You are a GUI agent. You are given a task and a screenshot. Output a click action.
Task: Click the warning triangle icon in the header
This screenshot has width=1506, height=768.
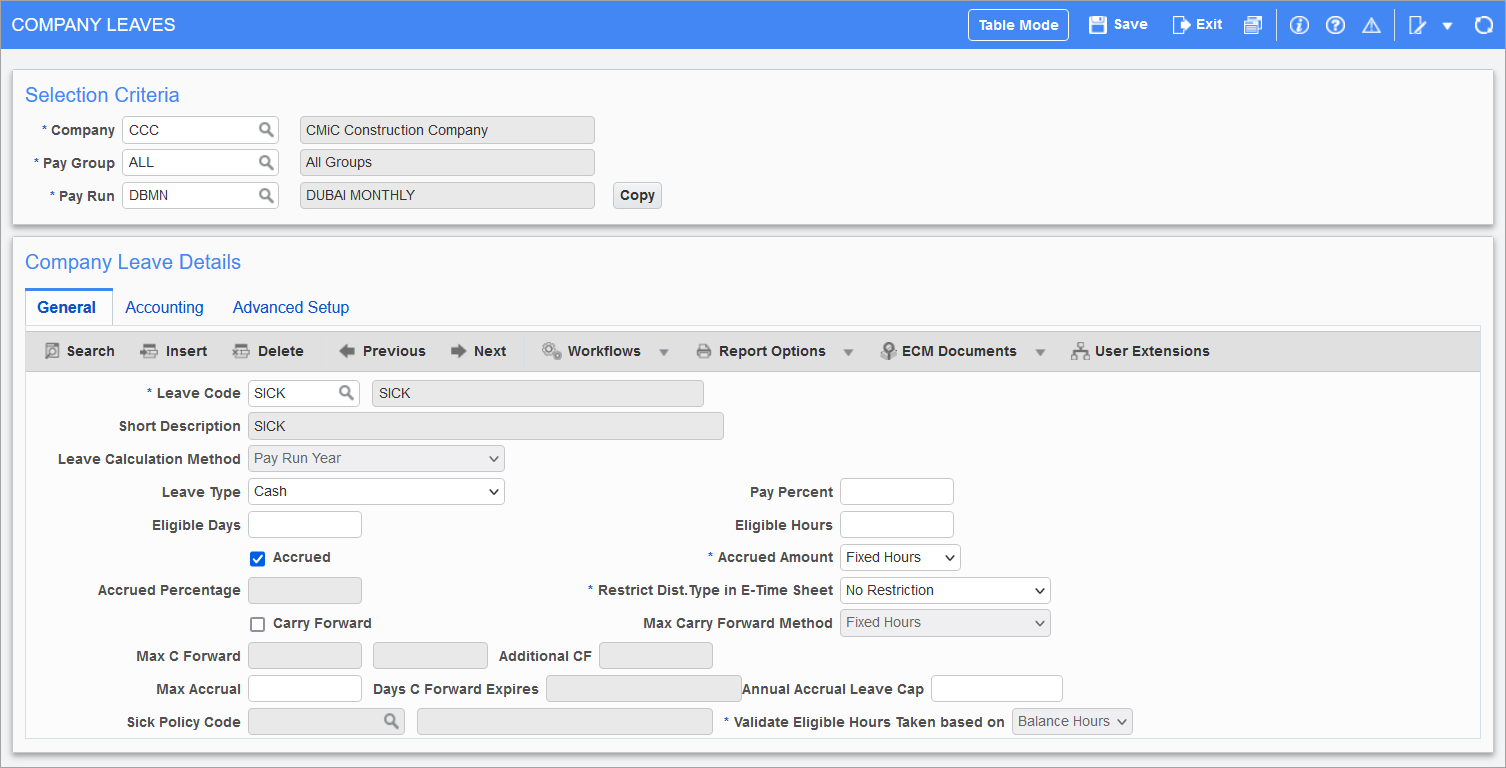pyautogui.click(x=1371, y=25)
